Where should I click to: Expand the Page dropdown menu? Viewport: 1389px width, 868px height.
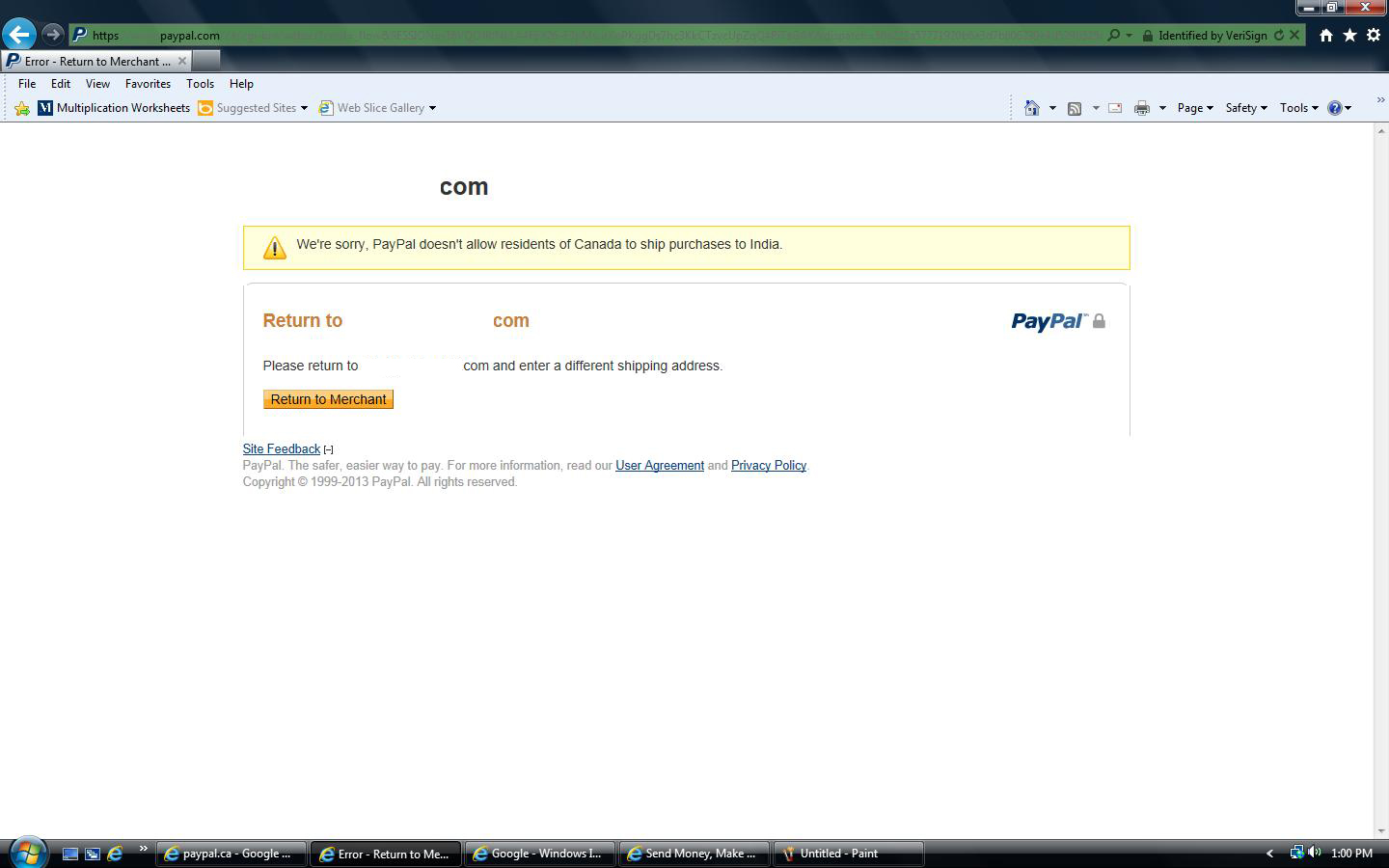[x=1195, y=108]
